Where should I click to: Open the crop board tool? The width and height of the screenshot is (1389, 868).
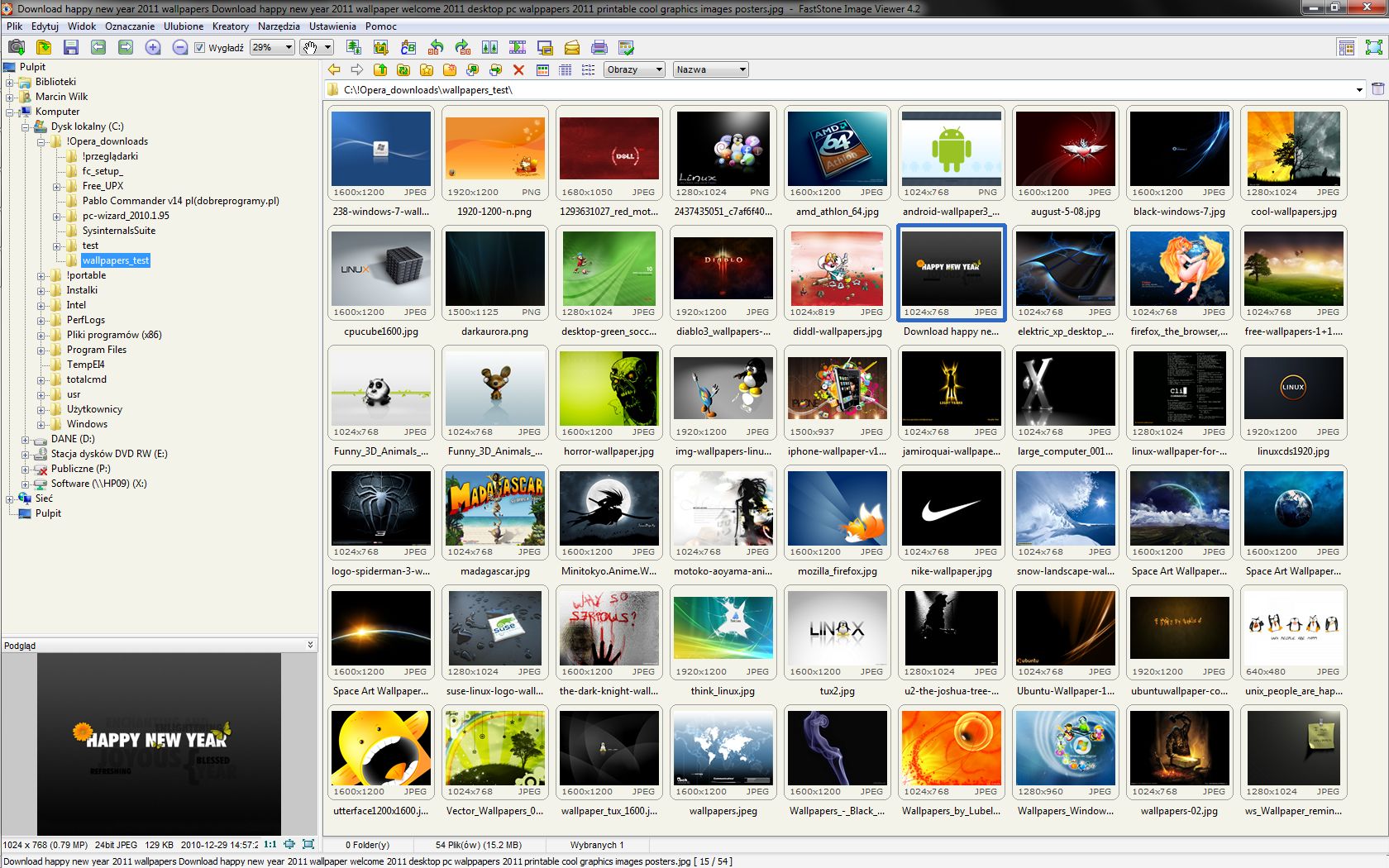coord(380,48)
